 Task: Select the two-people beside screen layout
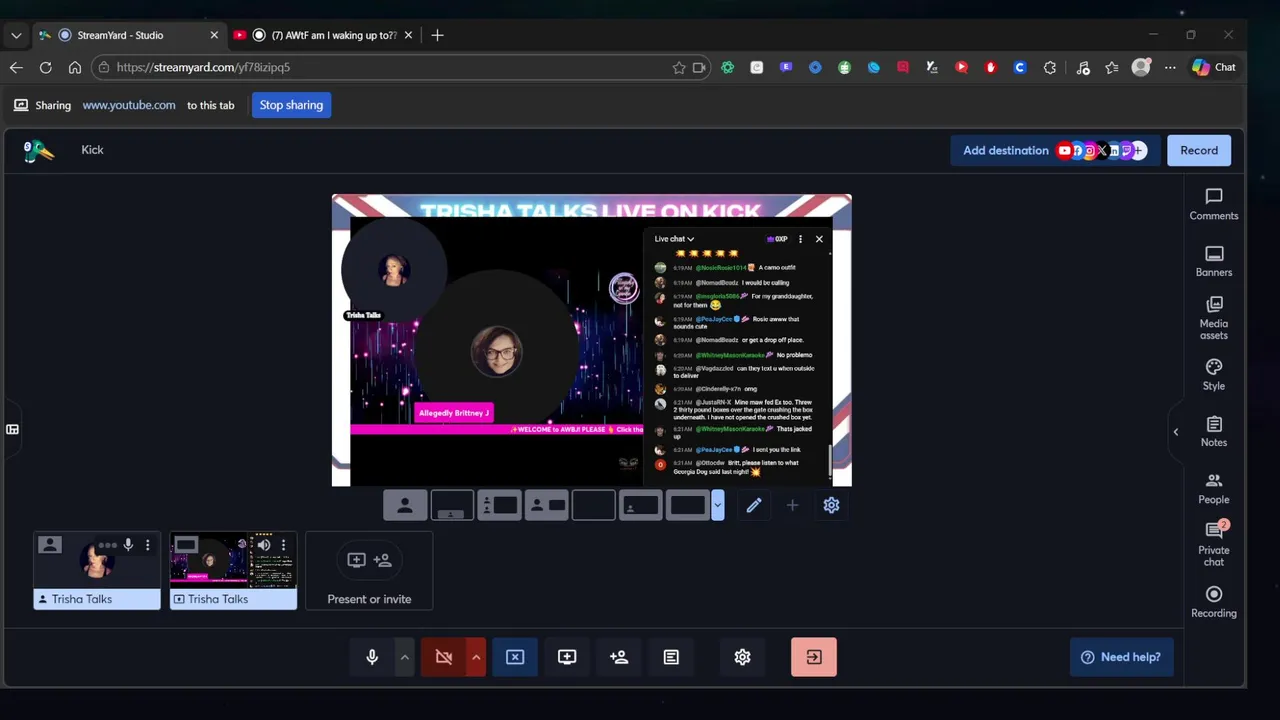pos(499,505)
